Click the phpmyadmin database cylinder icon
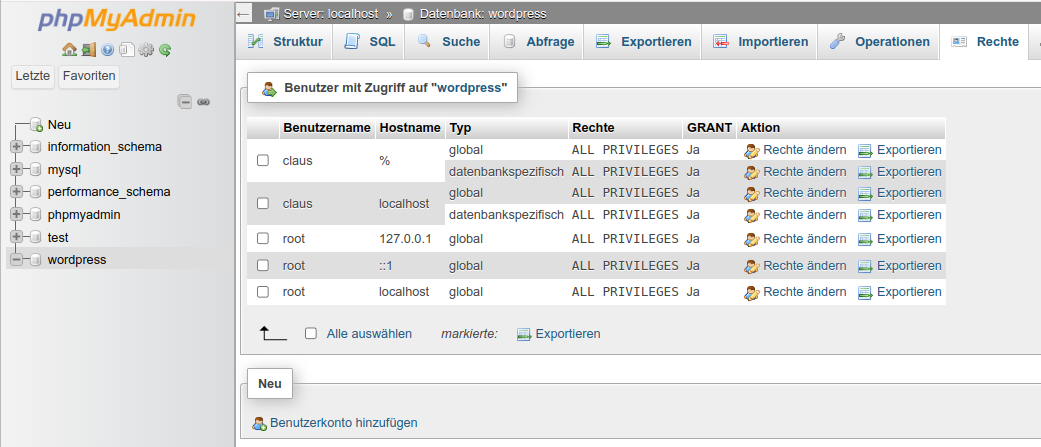Image resolution: width=1041 pixels, height=447 pixels. [35, 215]
